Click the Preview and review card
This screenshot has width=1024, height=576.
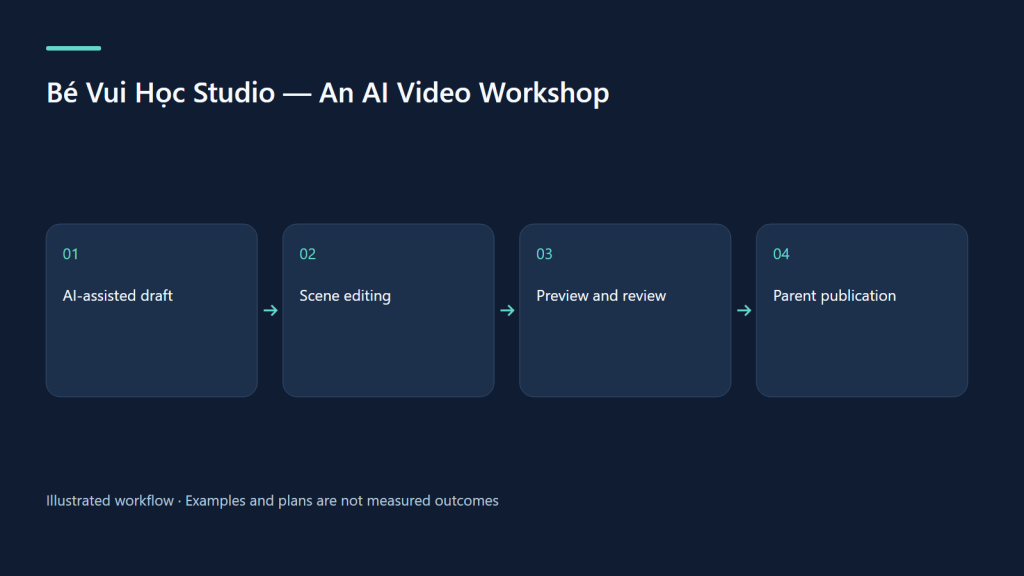(625, 310)
